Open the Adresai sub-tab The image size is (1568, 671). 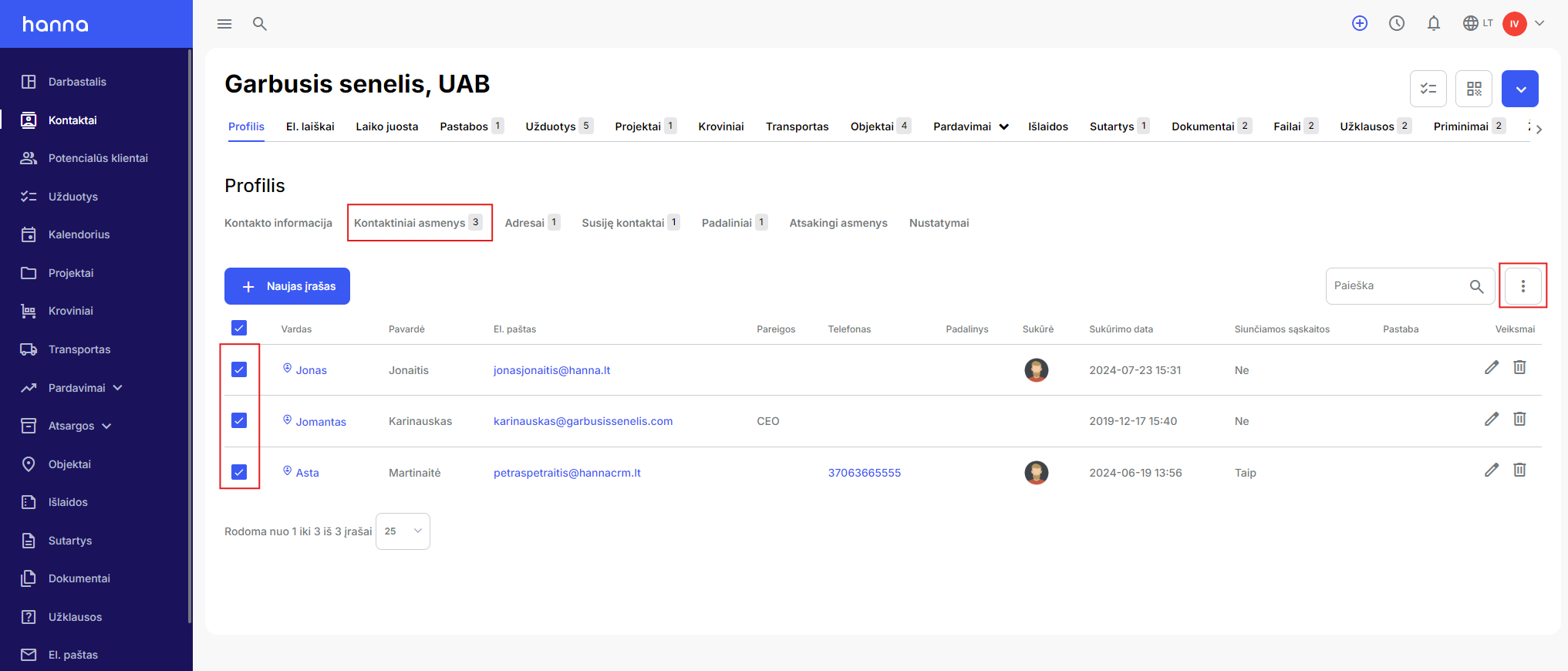pyautogui.click(x=532, y=223)
